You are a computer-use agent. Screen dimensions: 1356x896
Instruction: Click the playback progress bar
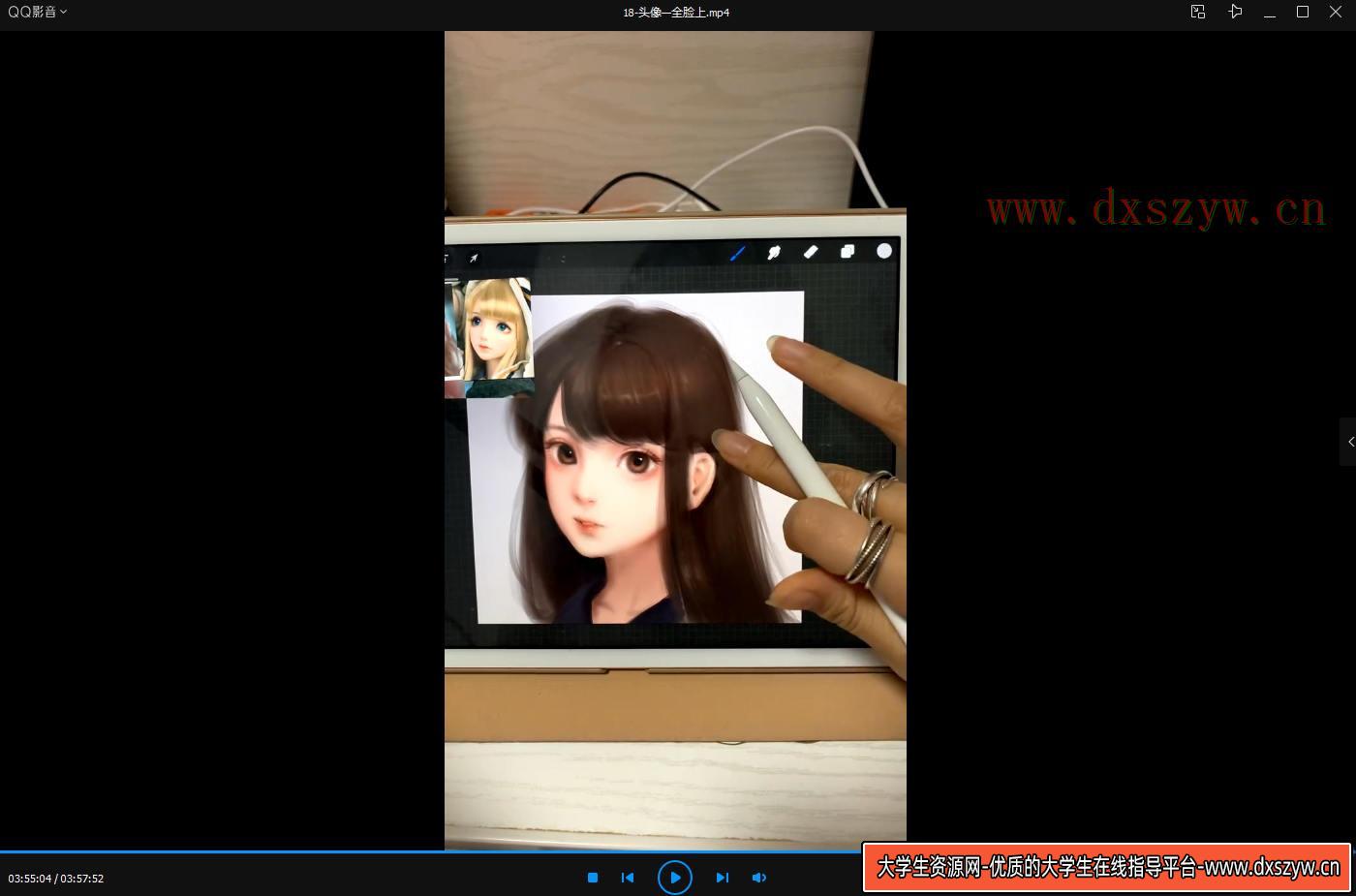[678, 852]
